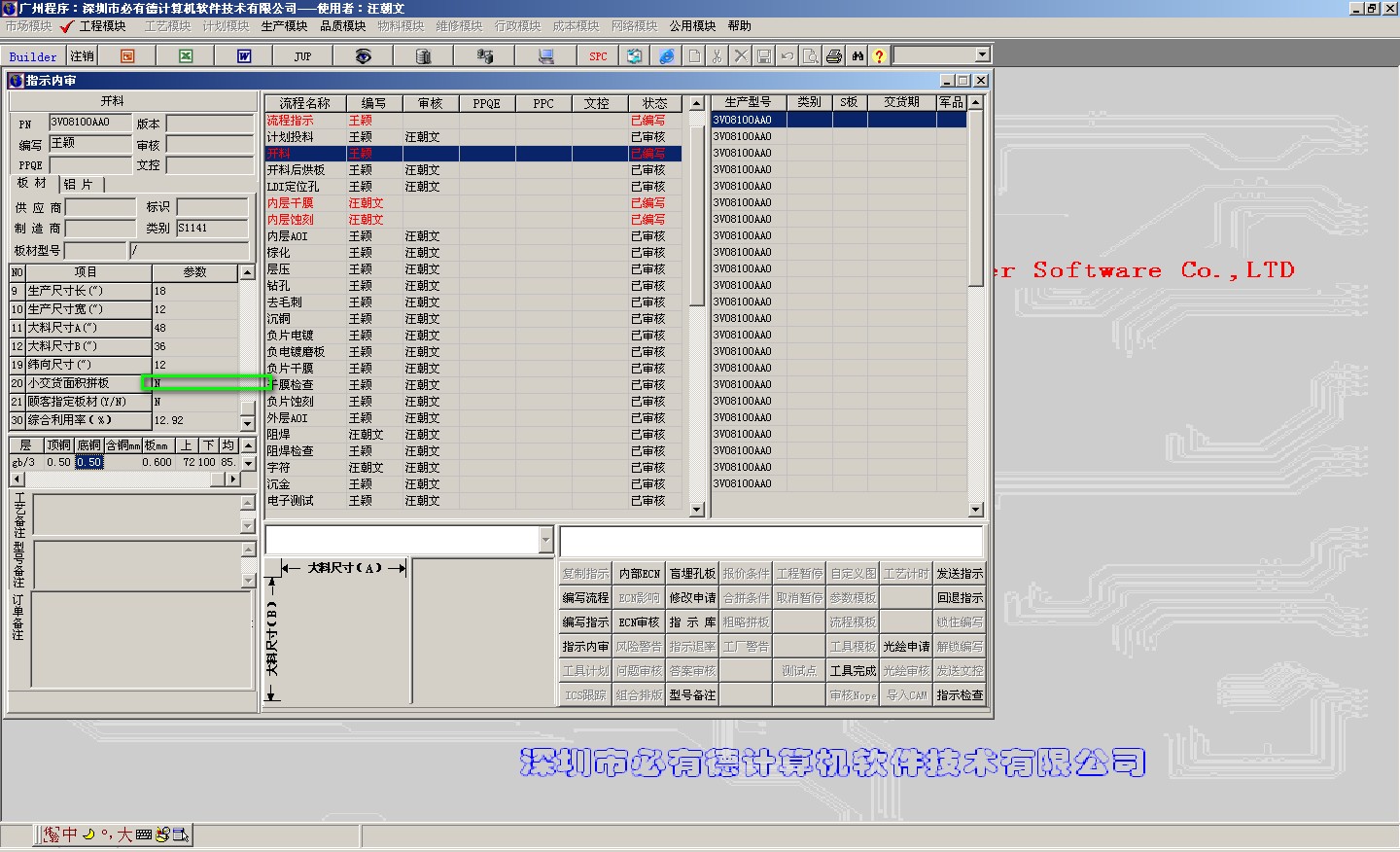Click the PN input field 3V08100AA0
The width and height of the screenshot is (1400, 852).
[x=90, y=123]
